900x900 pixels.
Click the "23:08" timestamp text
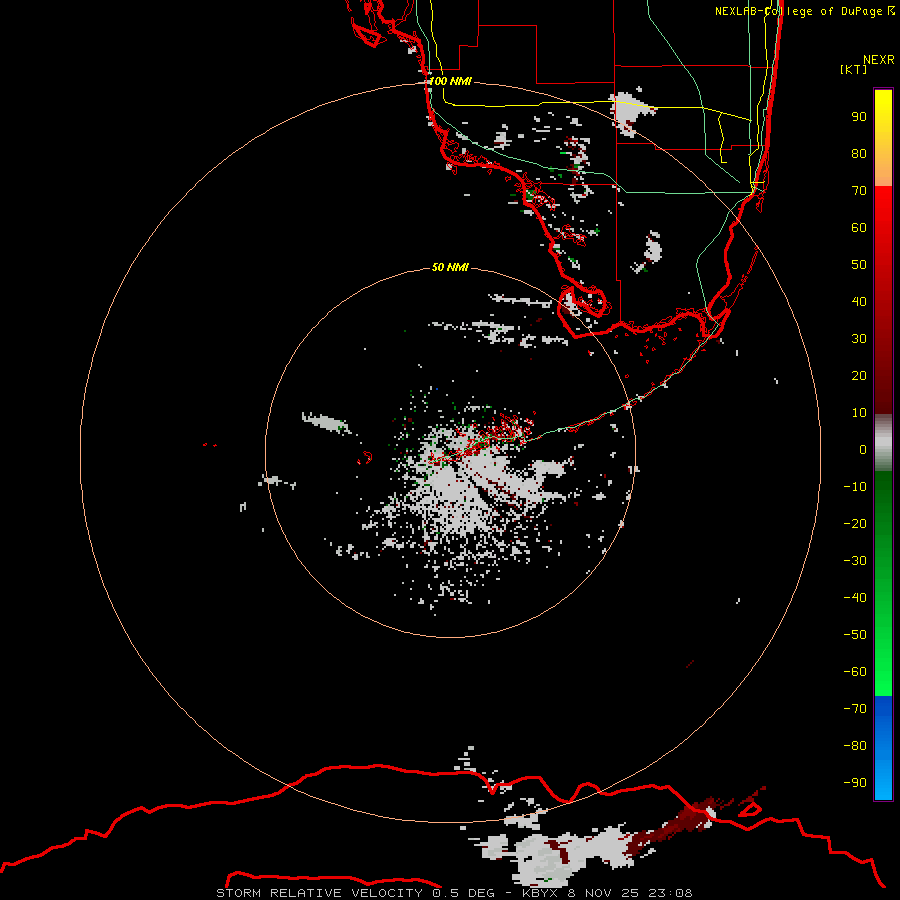pyautogui.click(x=670, y=893)
